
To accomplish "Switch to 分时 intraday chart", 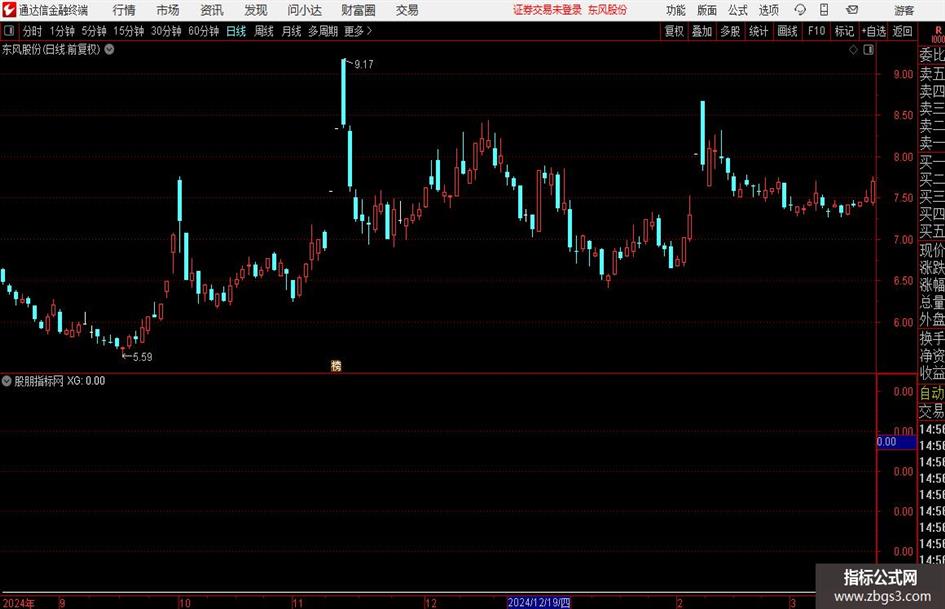I will pos(33,31).
